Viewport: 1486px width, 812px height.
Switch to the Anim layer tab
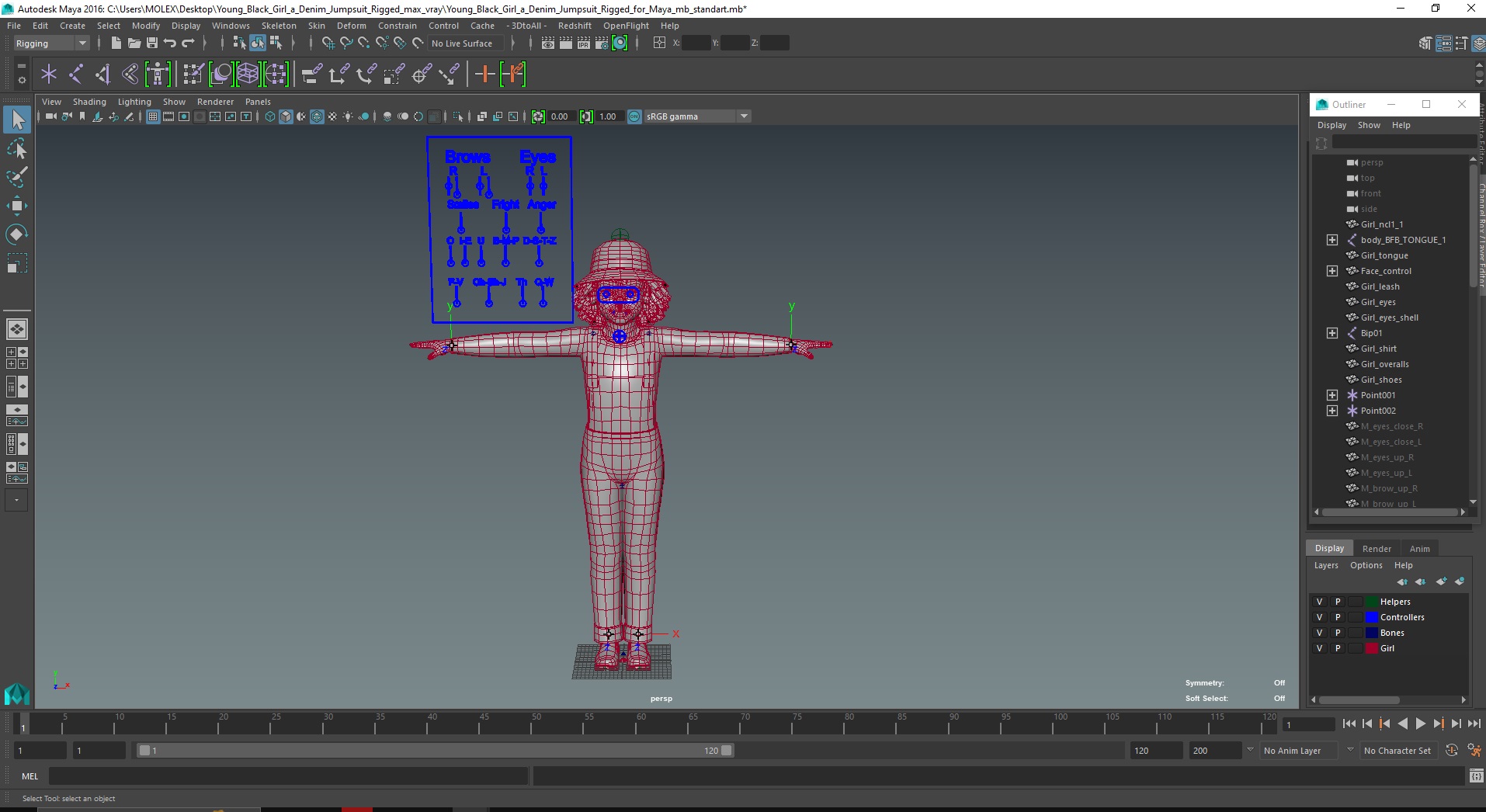tap(1420, 549)
